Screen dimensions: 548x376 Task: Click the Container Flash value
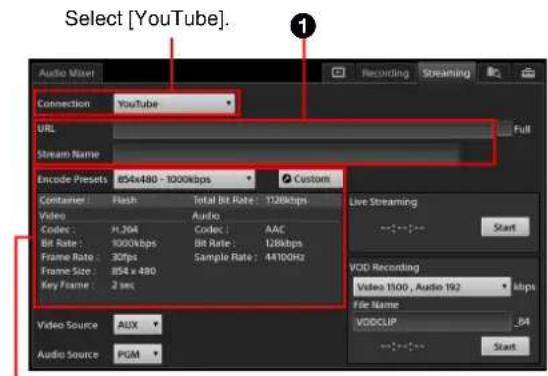124,200
